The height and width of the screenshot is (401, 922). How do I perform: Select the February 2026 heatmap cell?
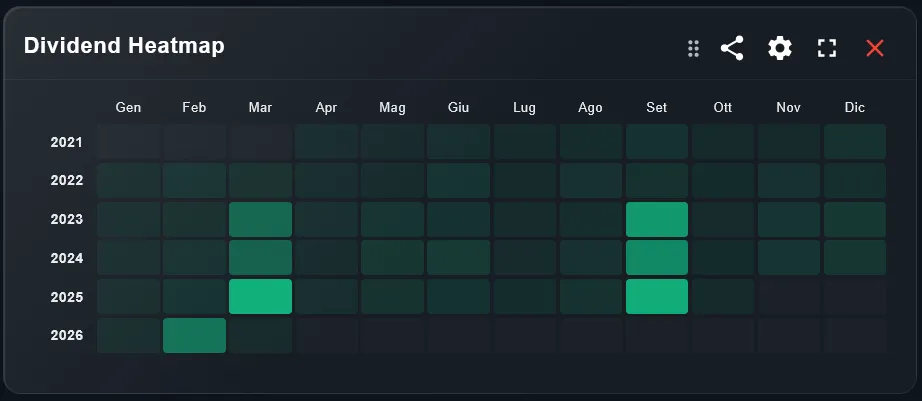click(194, 335)
